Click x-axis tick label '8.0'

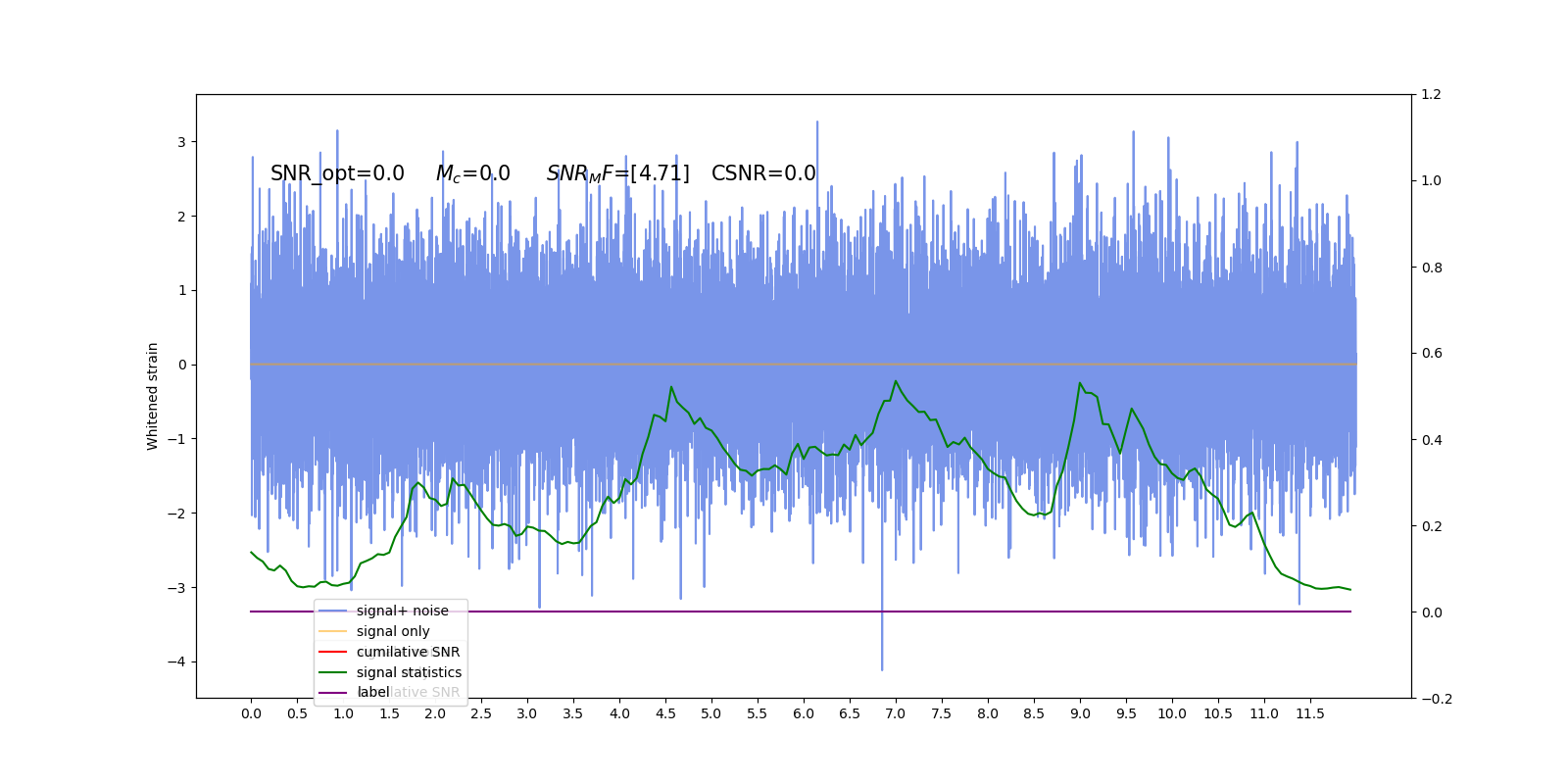coord(988,713)
